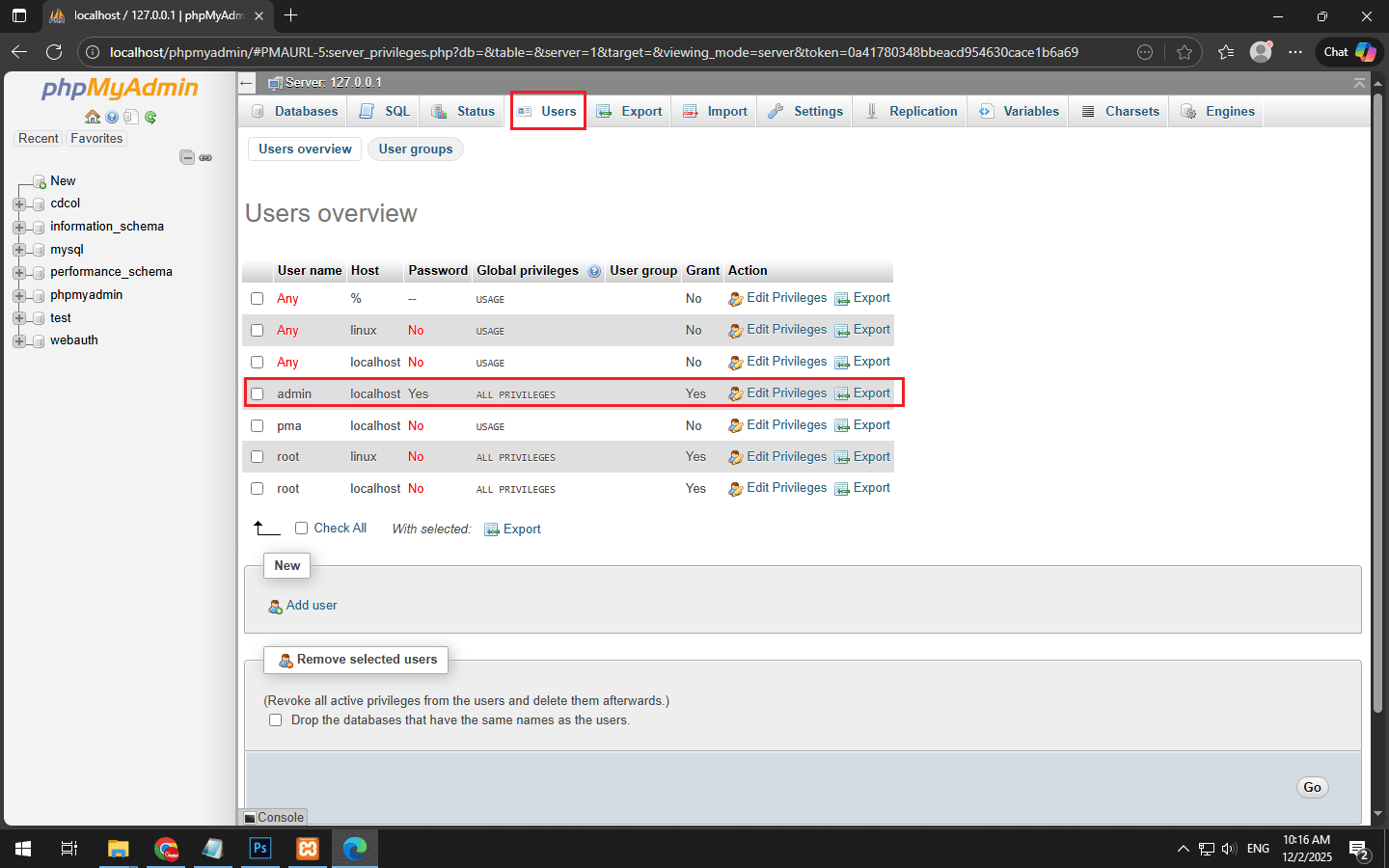This screenshot has height=868, width=1389.
Task: Expand the cdcol database tree node
Action: (x=18, y=203)
